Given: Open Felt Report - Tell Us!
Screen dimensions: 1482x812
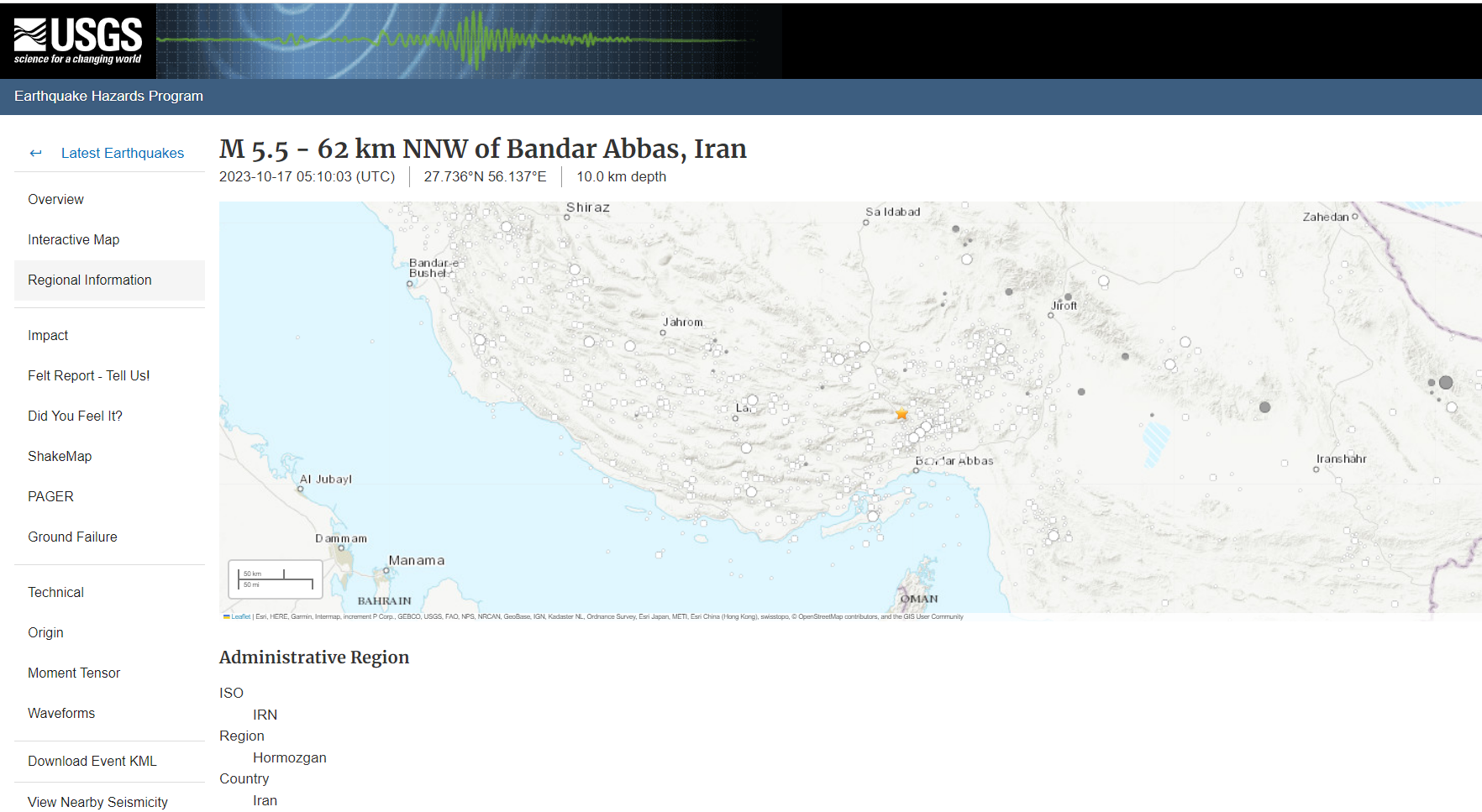Looking at the screenshot, I should (x=88, y=375).
